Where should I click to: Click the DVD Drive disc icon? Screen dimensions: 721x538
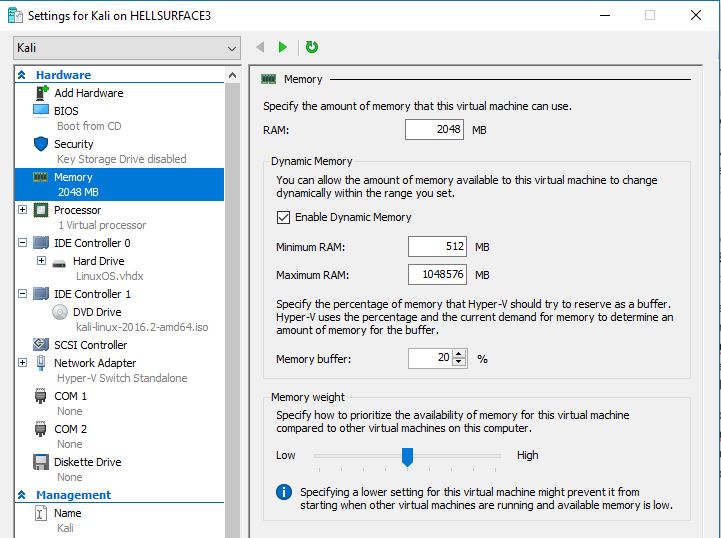60,312
